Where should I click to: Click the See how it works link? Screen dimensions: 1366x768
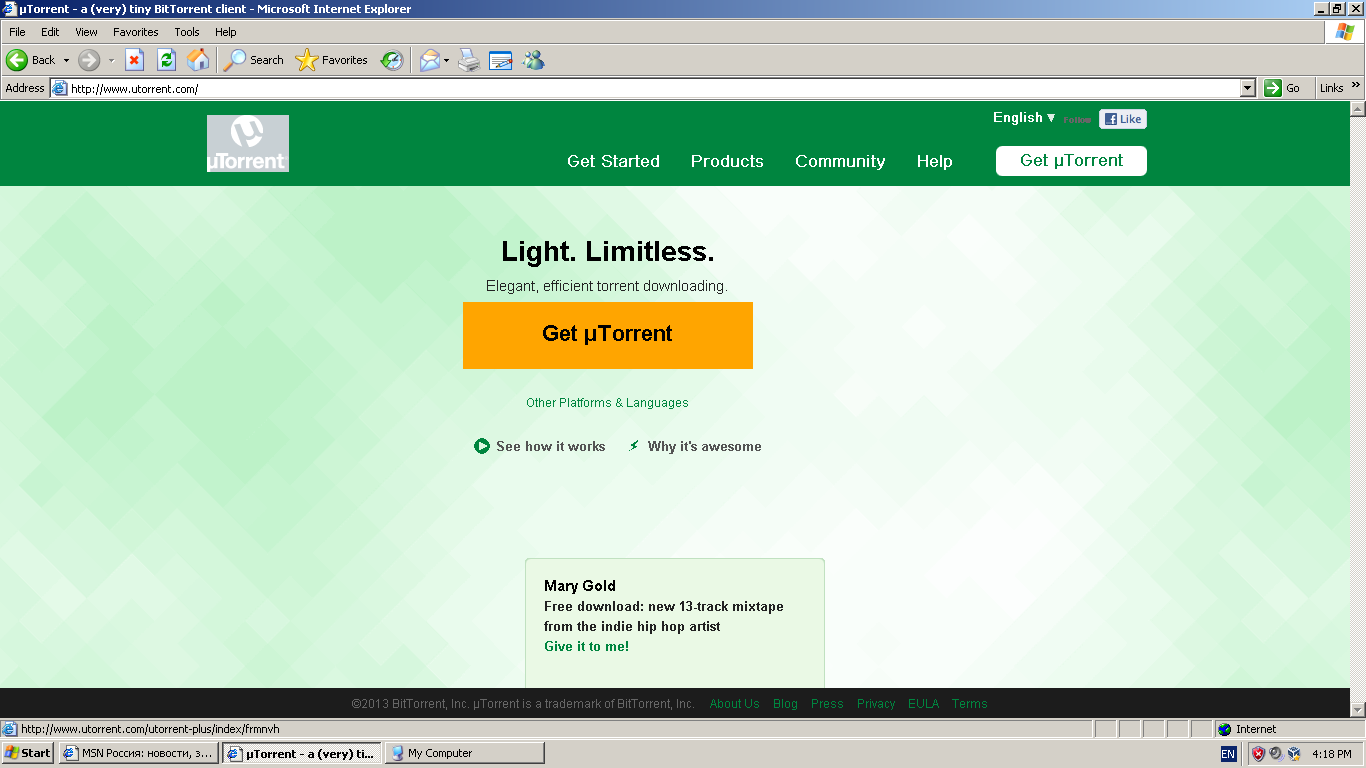click(x=551, y=446)
